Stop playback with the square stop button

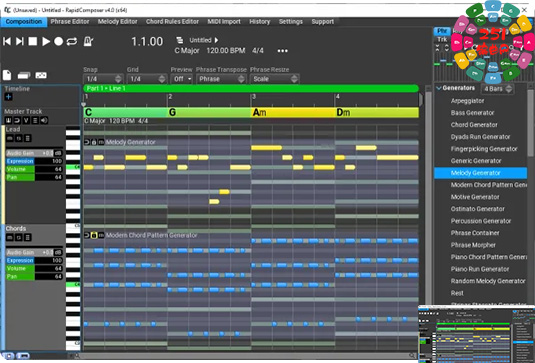(33, 42)
